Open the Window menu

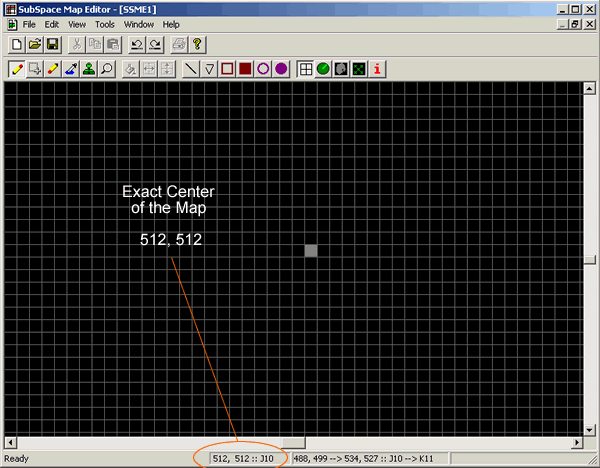[x=139, y=24]
